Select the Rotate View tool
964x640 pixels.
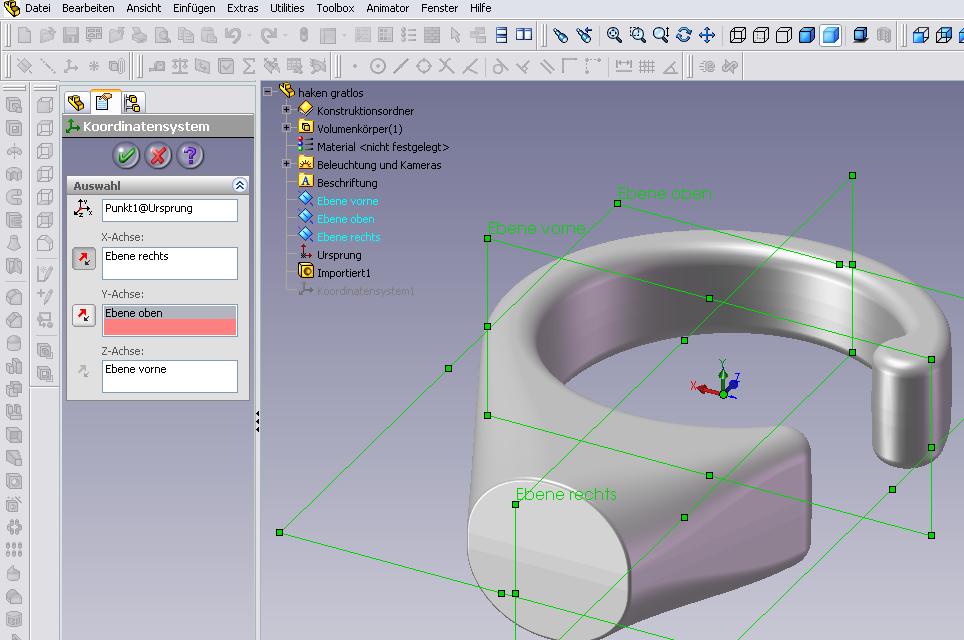[684, 35]
